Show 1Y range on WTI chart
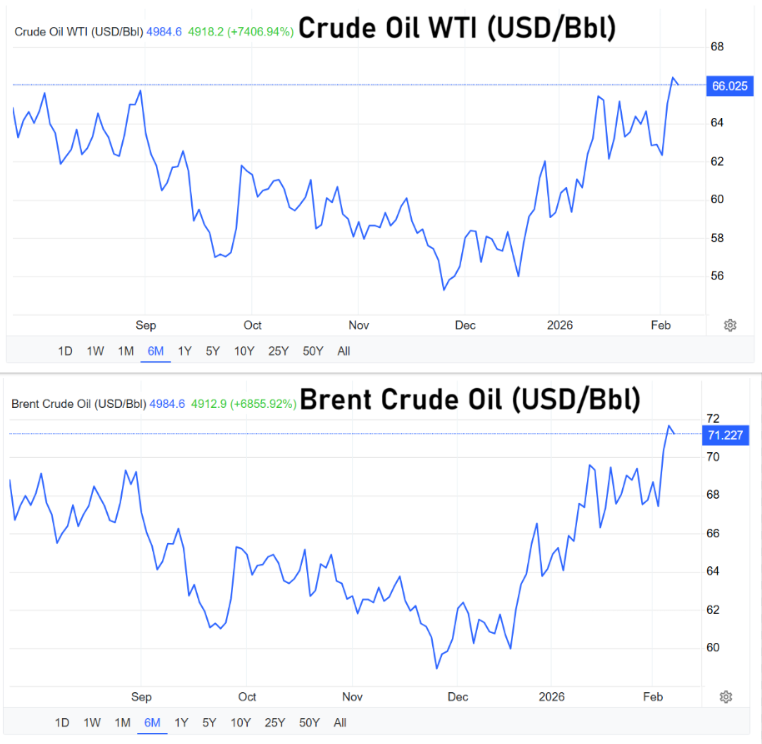762x744 pixels. 185,351
